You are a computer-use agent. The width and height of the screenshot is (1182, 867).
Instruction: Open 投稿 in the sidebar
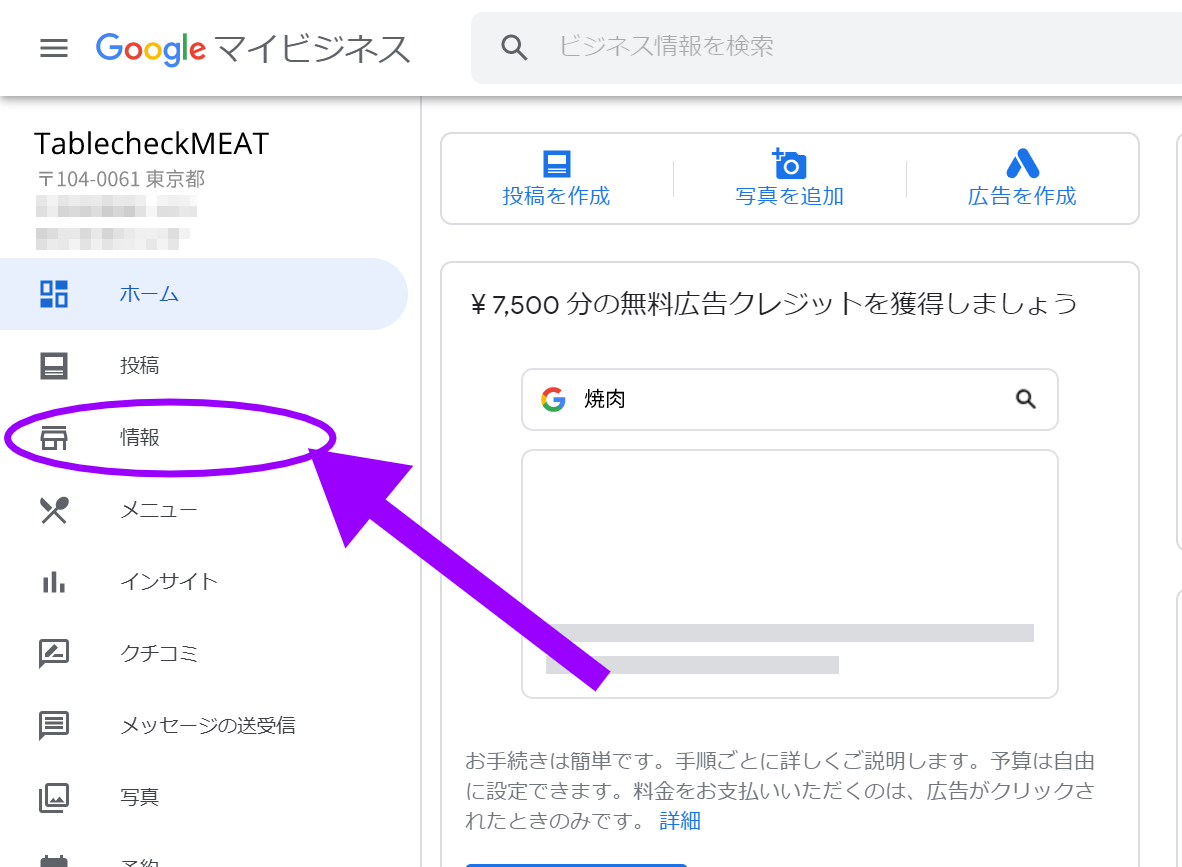[x=140, y=366]
